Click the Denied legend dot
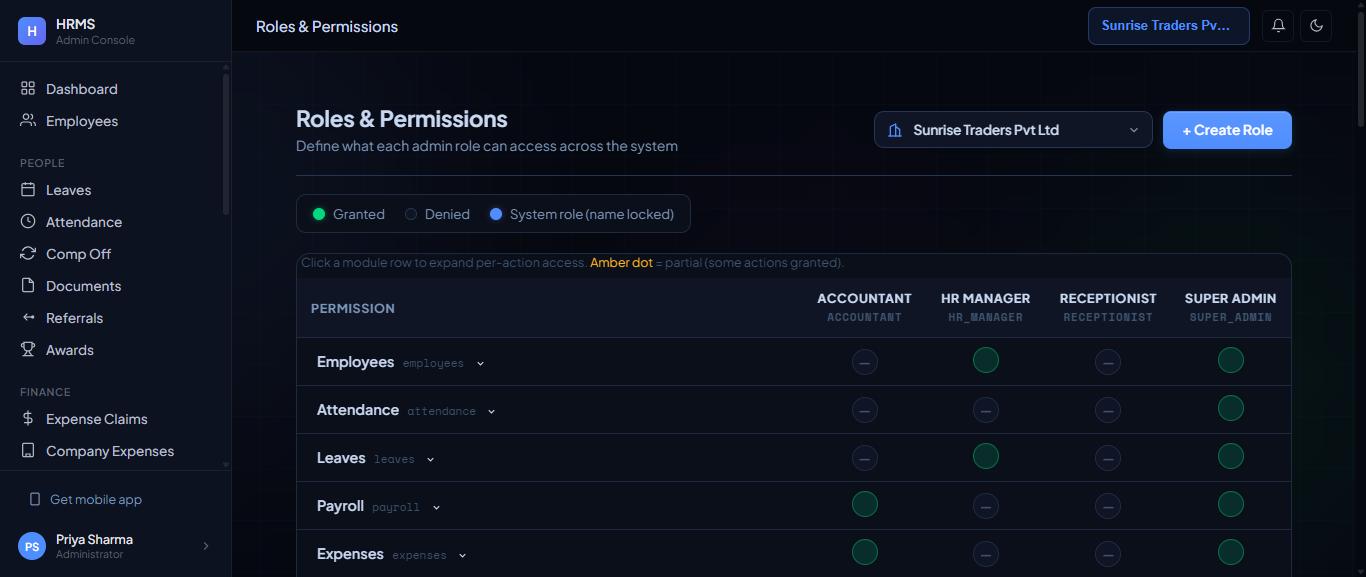The image size is (1366, 577). pyautogui.click(x=411, y=214)
